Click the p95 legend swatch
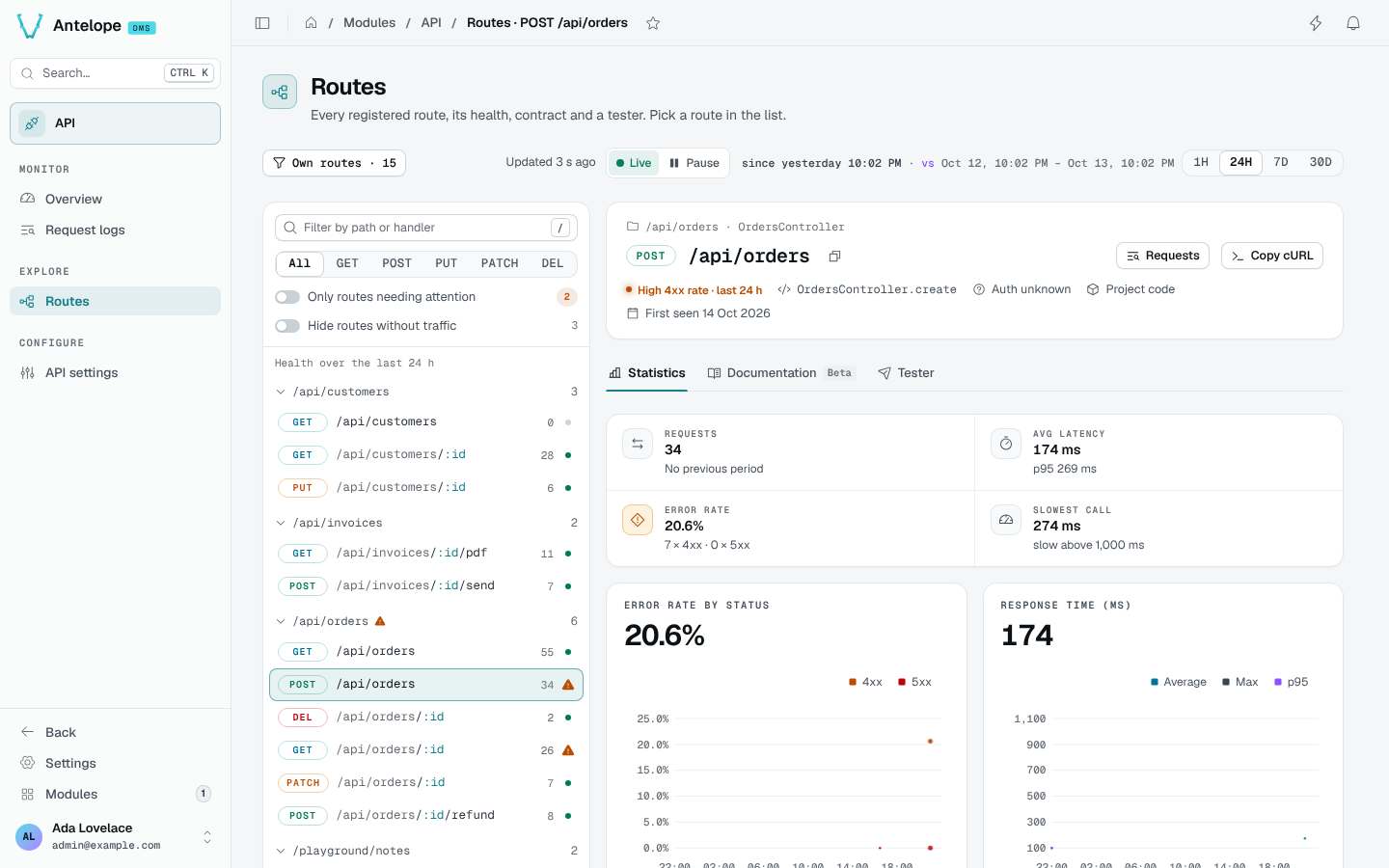The height and width of the screenshot is (868, 1389). [x=1278, y=682]
